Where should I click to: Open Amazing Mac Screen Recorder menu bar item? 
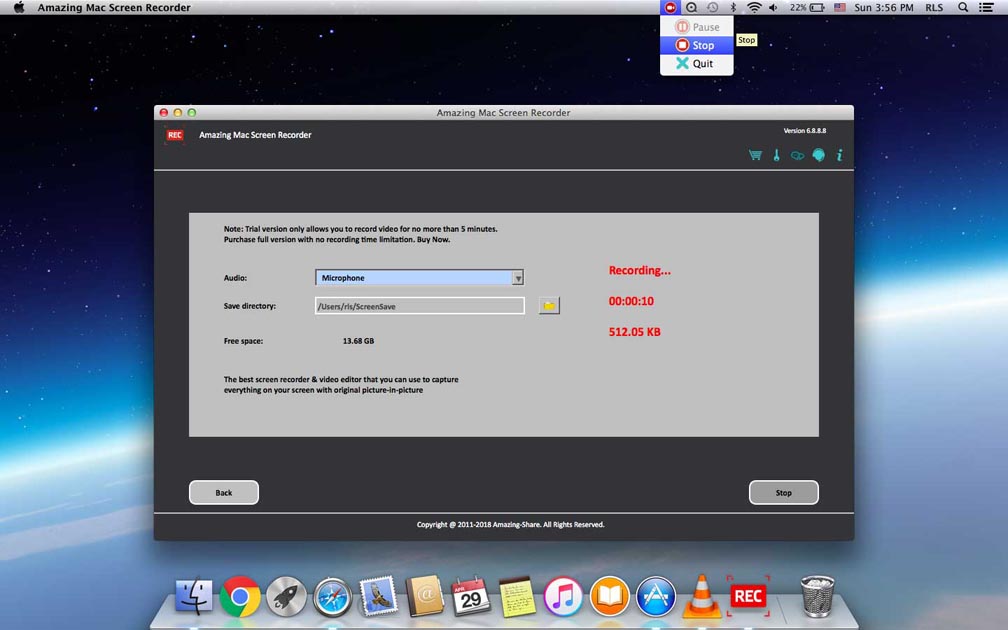[x=114, y=8]
